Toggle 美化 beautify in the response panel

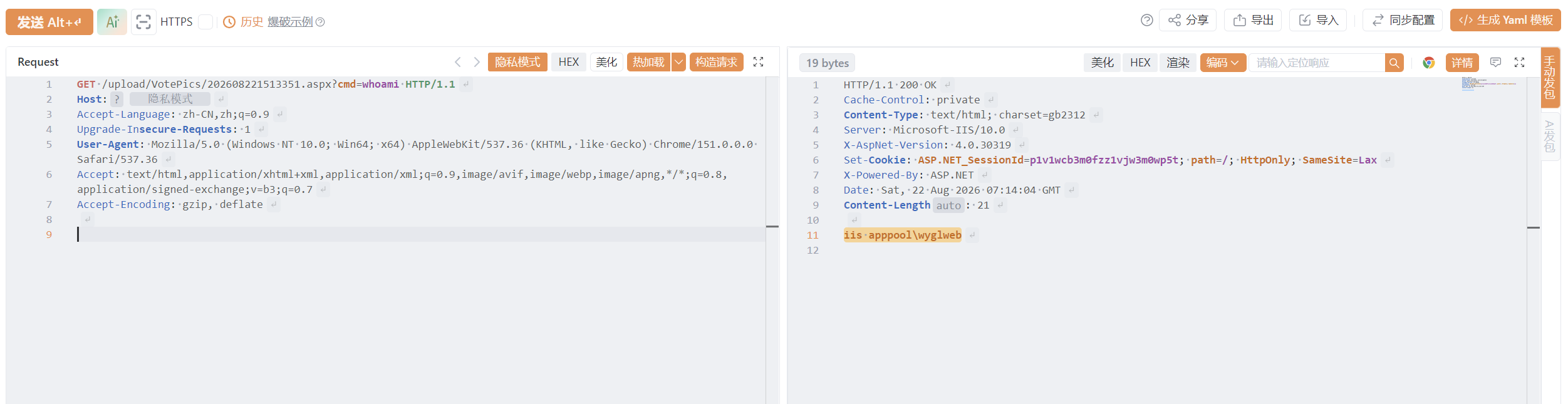pyautogui.click(x=1102, y=63)
